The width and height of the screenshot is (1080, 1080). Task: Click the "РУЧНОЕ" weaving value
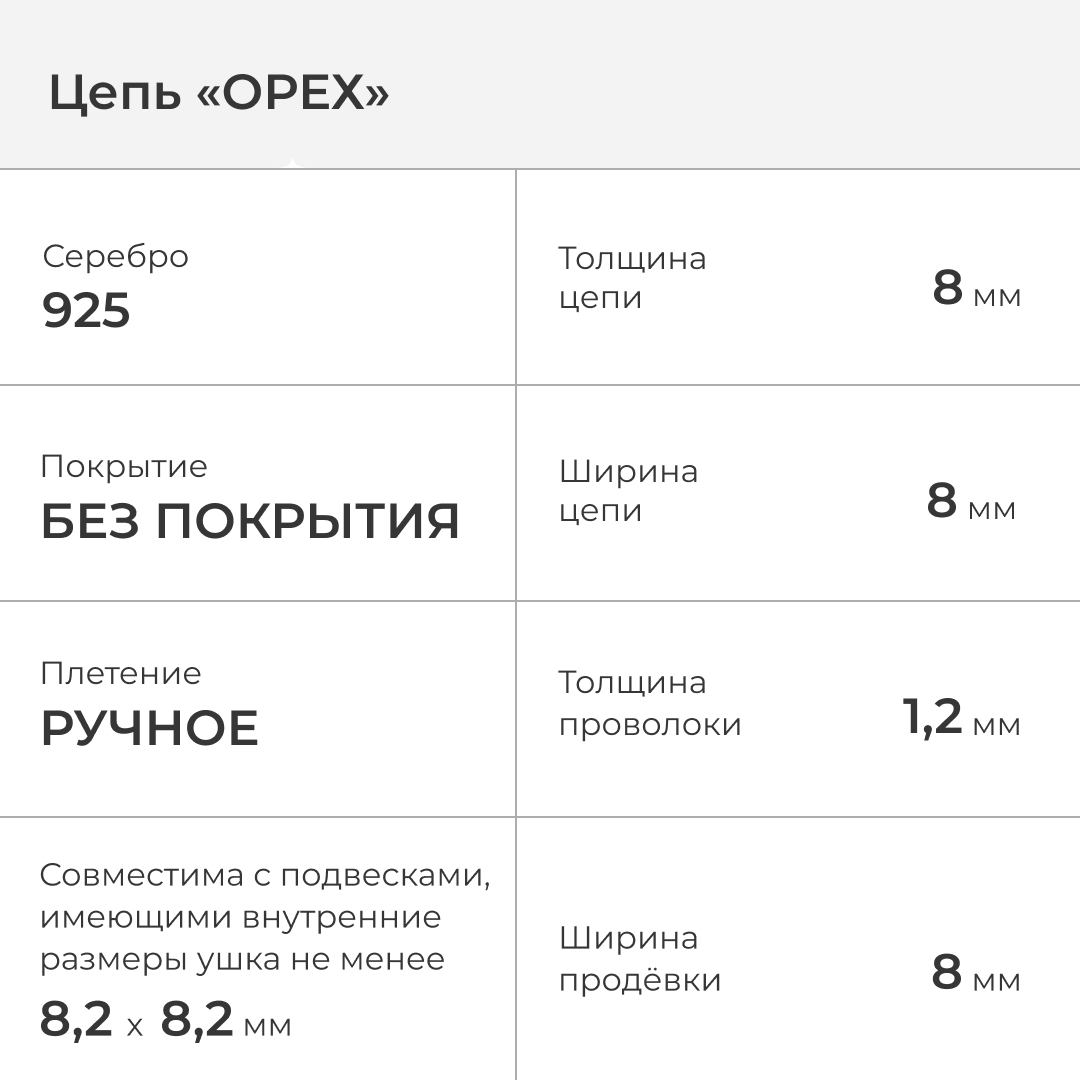point(150,728)
